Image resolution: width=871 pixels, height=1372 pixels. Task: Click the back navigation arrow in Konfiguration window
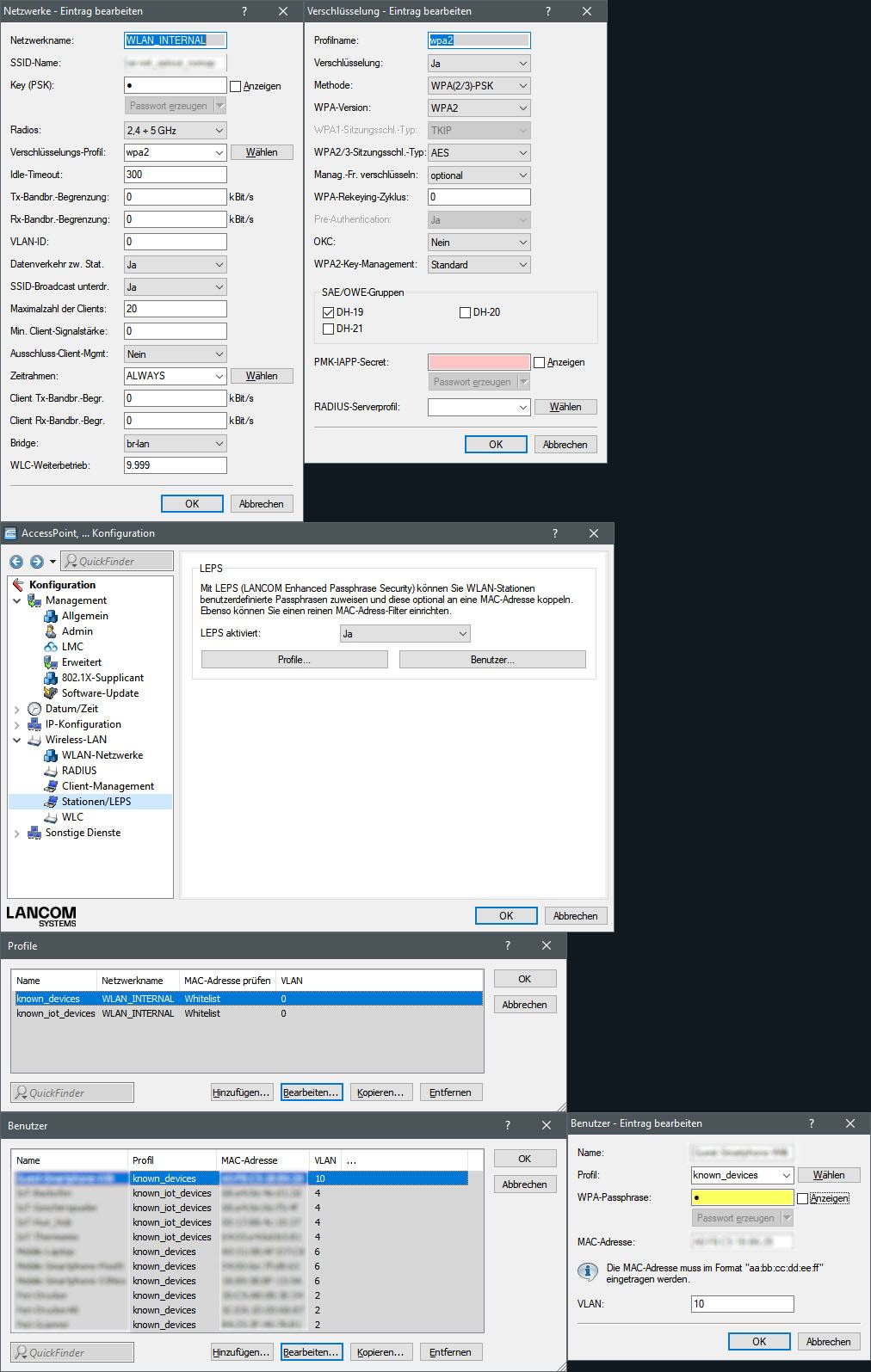pyautogui.click(x=16, y=562)
